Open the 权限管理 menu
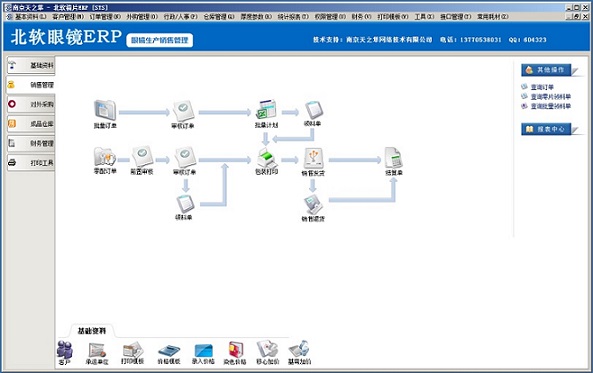 click(x=330, y=17)
